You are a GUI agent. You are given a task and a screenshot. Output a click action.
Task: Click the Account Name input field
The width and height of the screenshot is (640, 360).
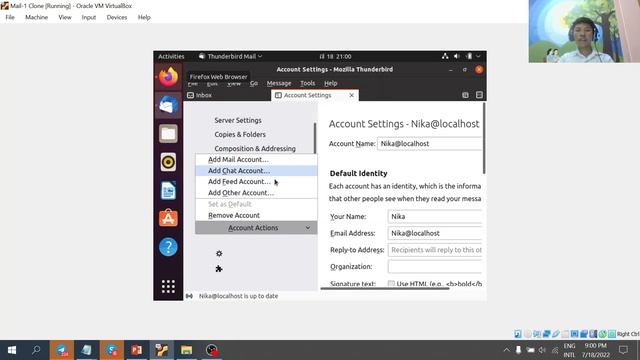(430, 144)
